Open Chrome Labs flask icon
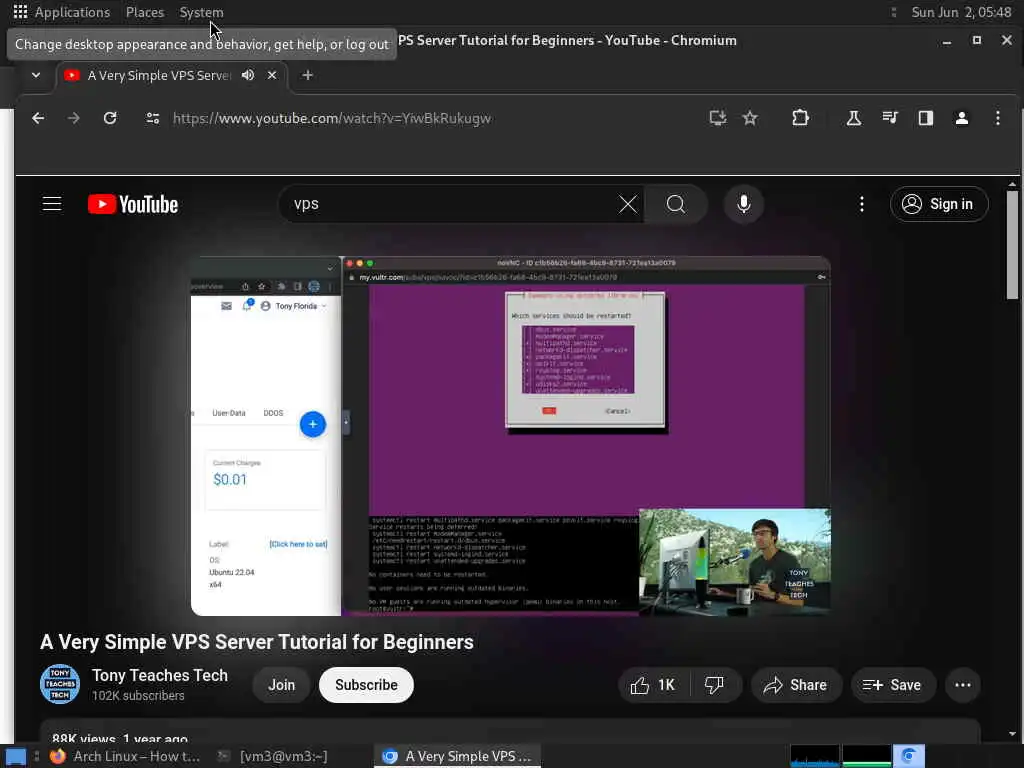The image size is (1024, 768). pos(854,118)
